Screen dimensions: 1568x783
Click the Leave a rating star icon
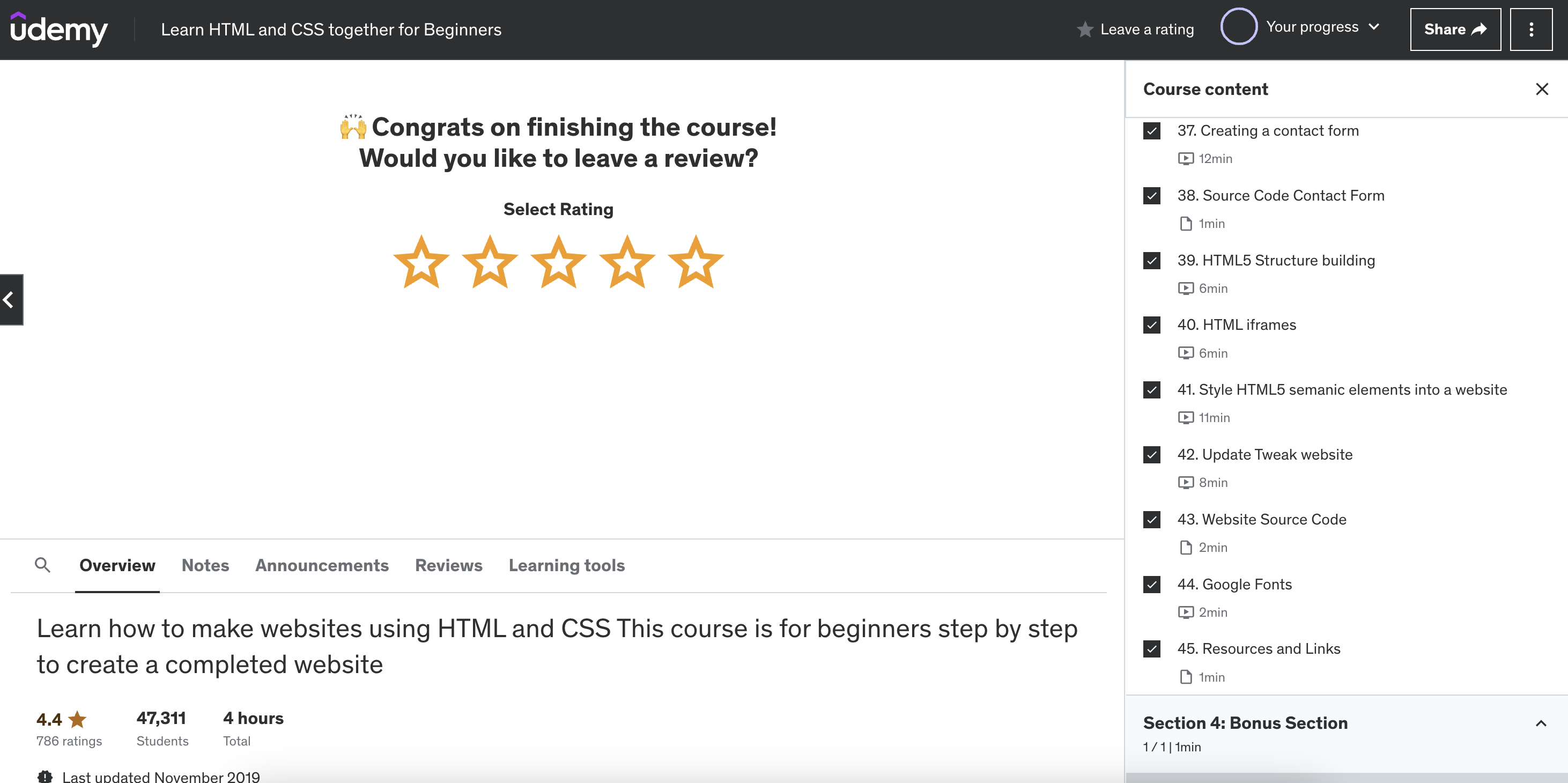point(1085,29)
